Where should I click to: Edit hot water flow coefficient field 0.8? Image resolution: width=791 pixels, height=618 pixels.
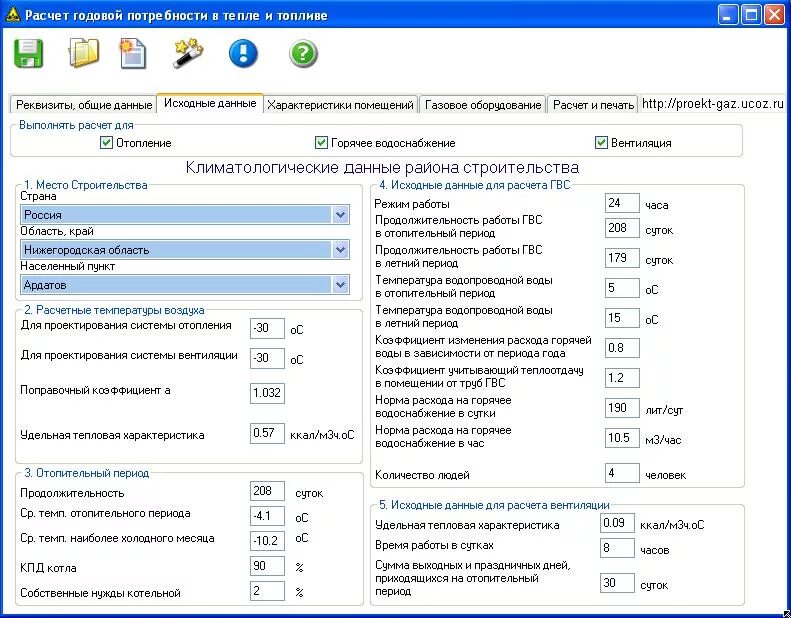coord(622,348)
